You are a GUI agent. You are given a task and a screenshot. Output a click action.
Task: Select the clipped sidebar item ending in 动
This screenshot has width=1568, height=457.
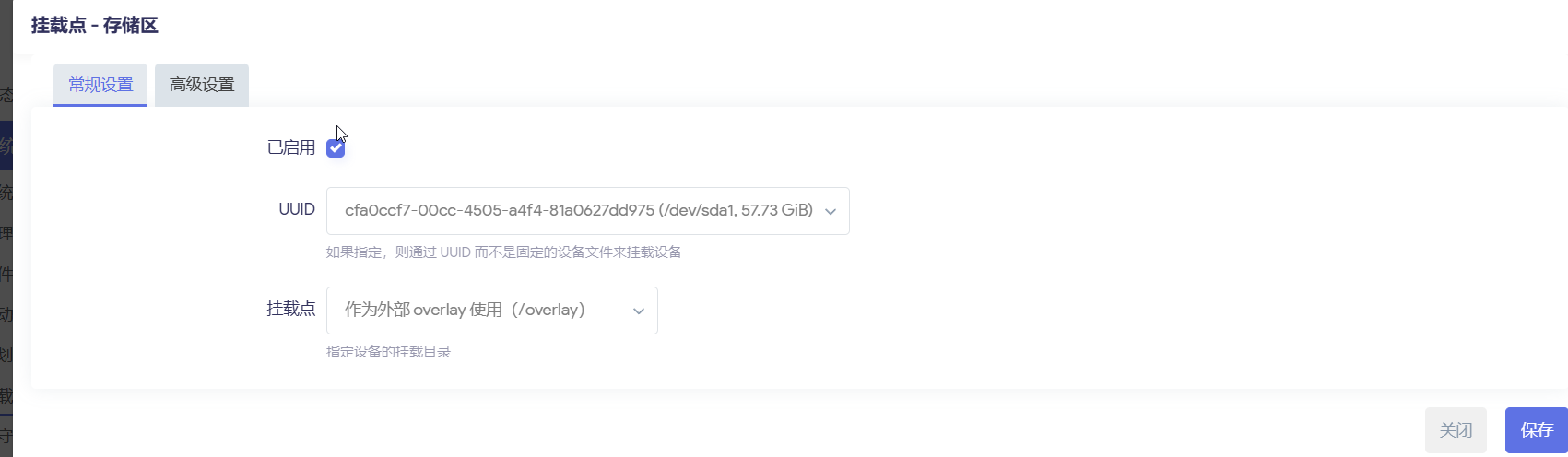pos(6,314)
